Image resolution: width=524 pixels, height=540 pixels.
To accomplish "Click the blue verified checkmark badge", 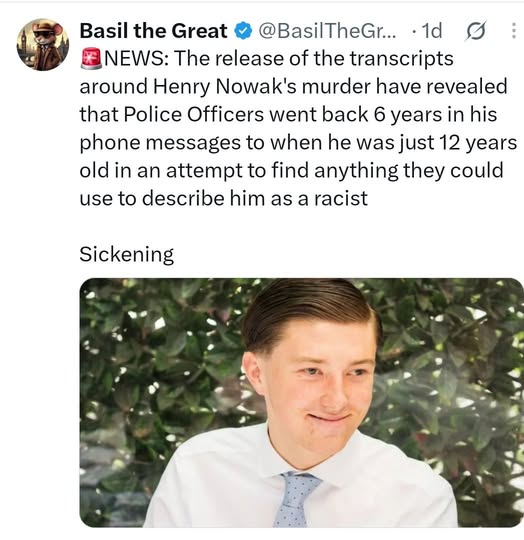I will [243, 31].
